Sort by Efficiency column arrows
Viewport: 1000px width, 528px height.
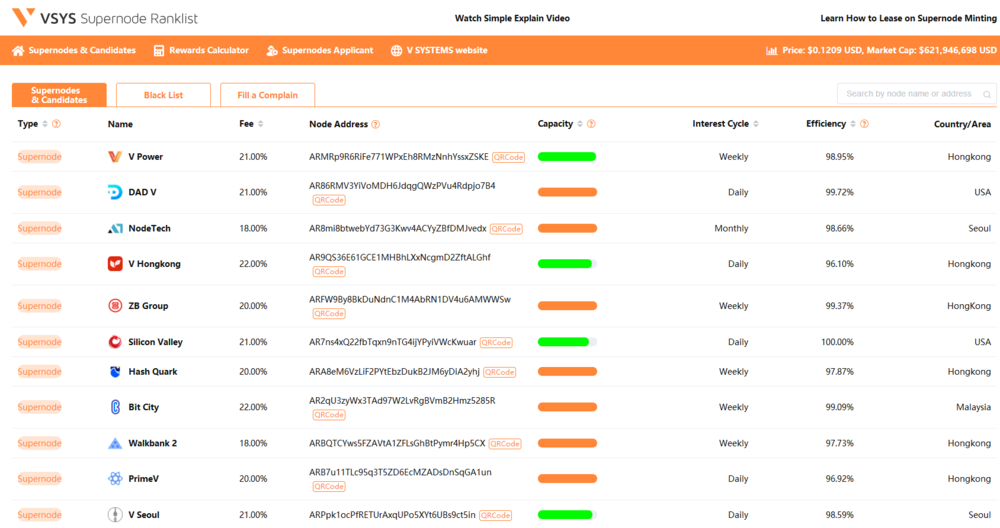pyautogui.click(x=853, y=124)
